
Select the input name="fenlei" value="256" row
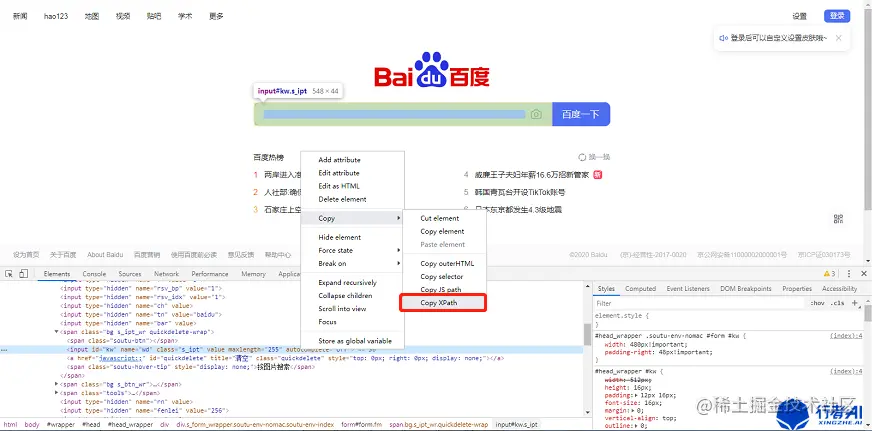(x=145, y=410)
